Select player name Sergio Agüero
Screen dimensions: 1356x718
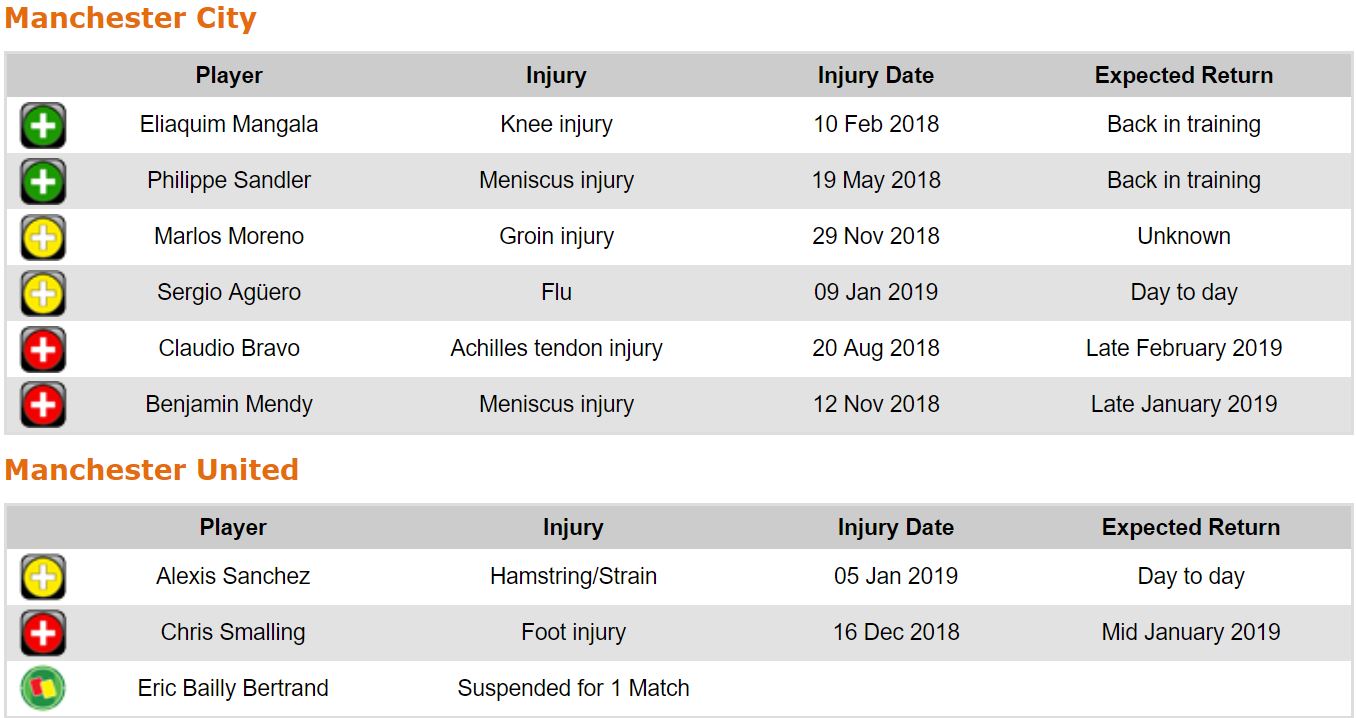229,293
